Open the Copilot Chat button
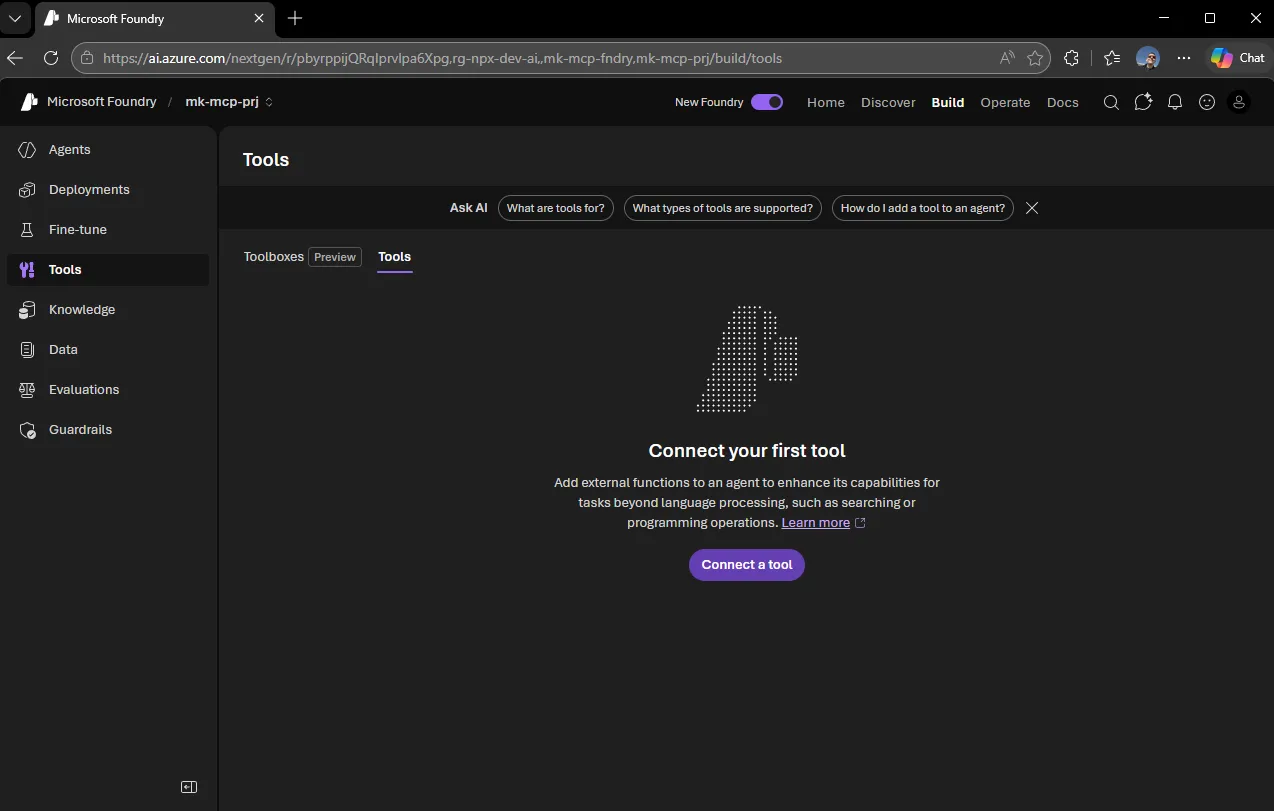This screenshot has height=811, width=1274. pyautogui.click(x=1237, y=58)
